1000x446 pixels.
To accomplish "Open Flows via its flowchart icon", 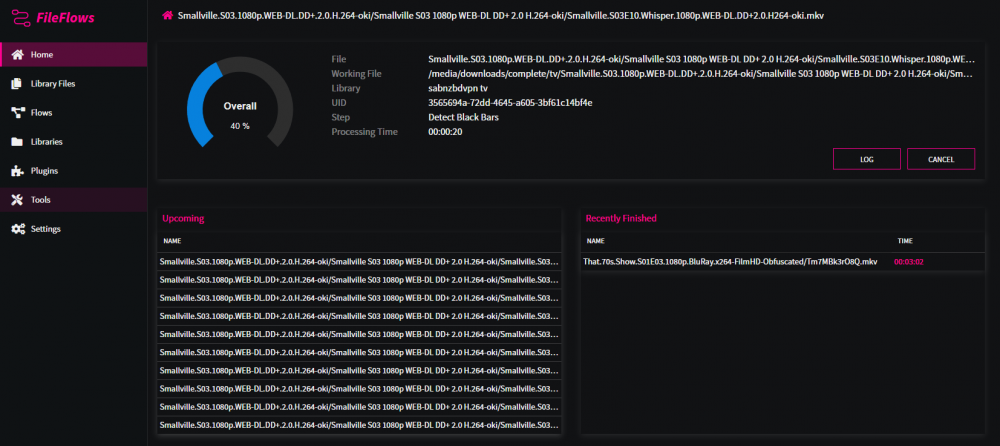I will point(18,112).
